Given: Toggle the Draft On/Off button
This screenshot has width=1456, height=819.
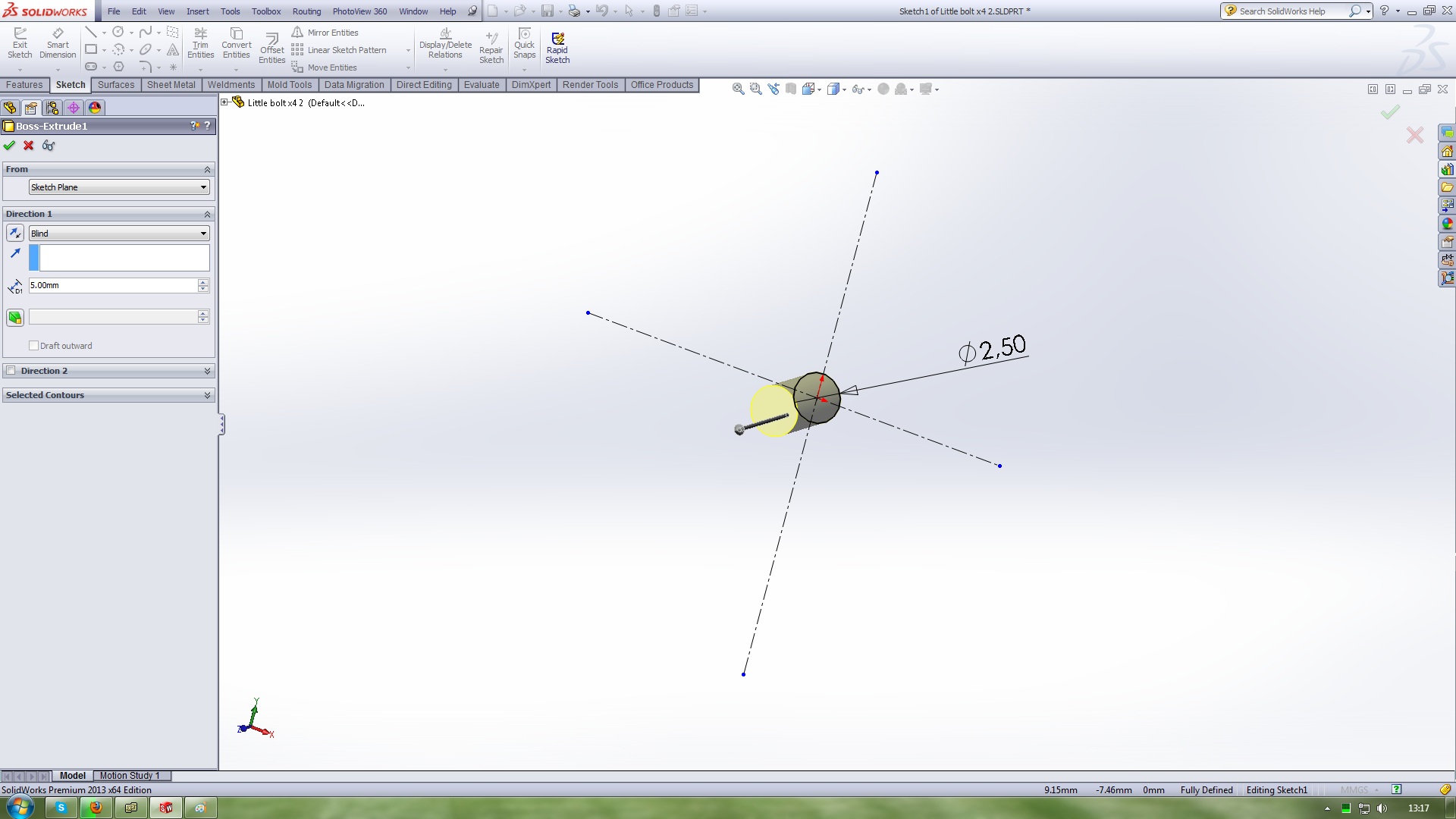Looking at the screenshot, I should 15,318.
